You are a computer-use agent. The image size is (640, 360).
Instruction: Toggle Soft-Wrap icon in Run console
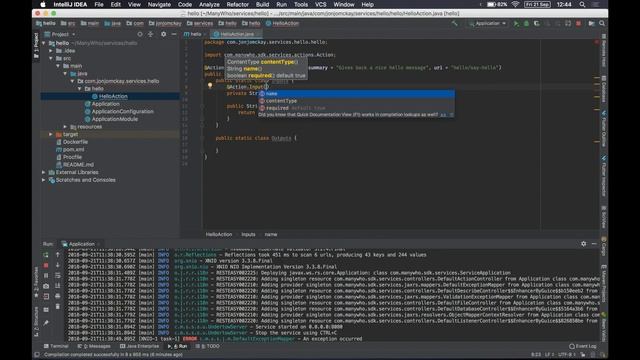(58, 276)
